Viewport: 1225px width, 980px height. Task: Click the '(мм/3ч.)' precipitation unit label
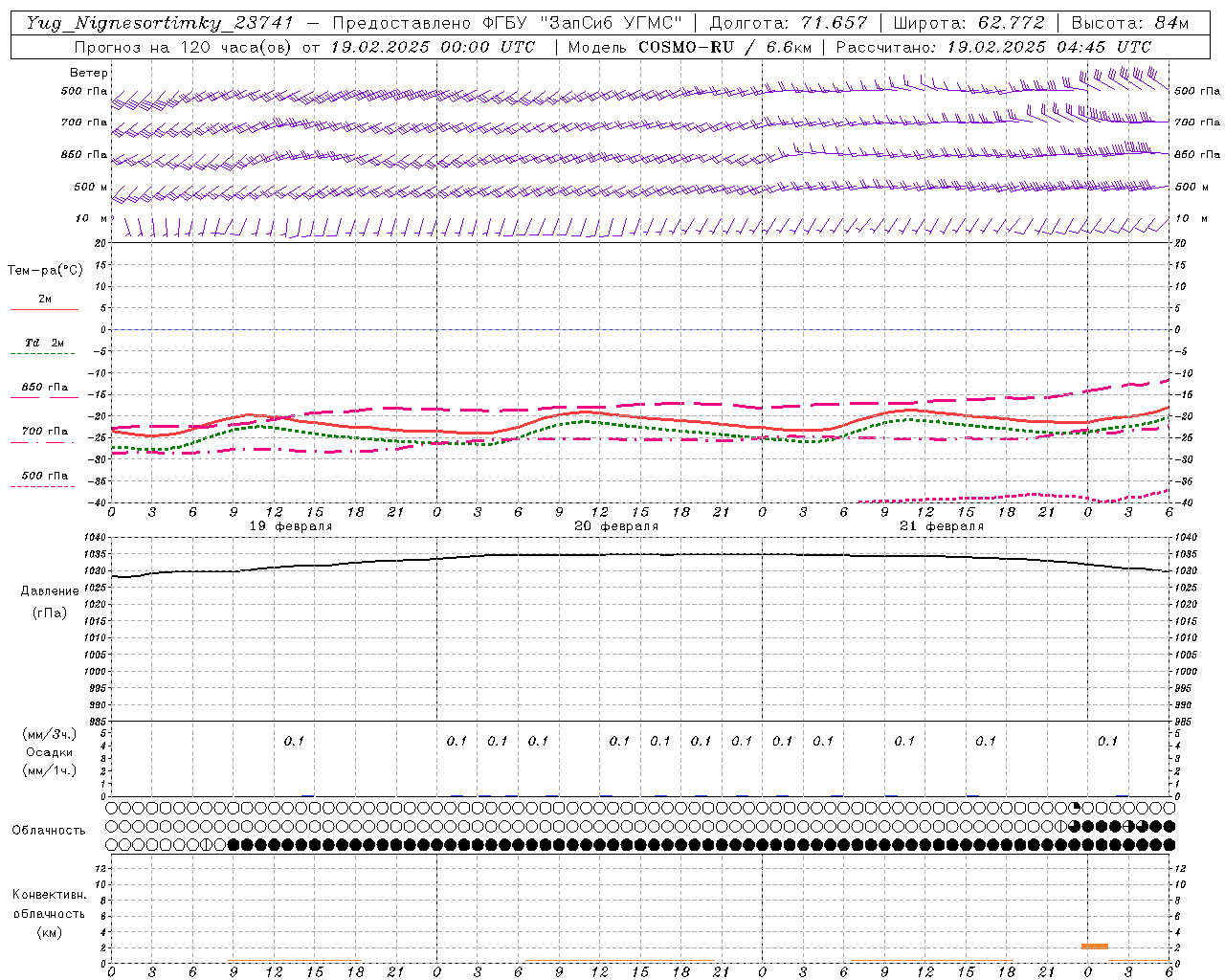coord(50,734)
